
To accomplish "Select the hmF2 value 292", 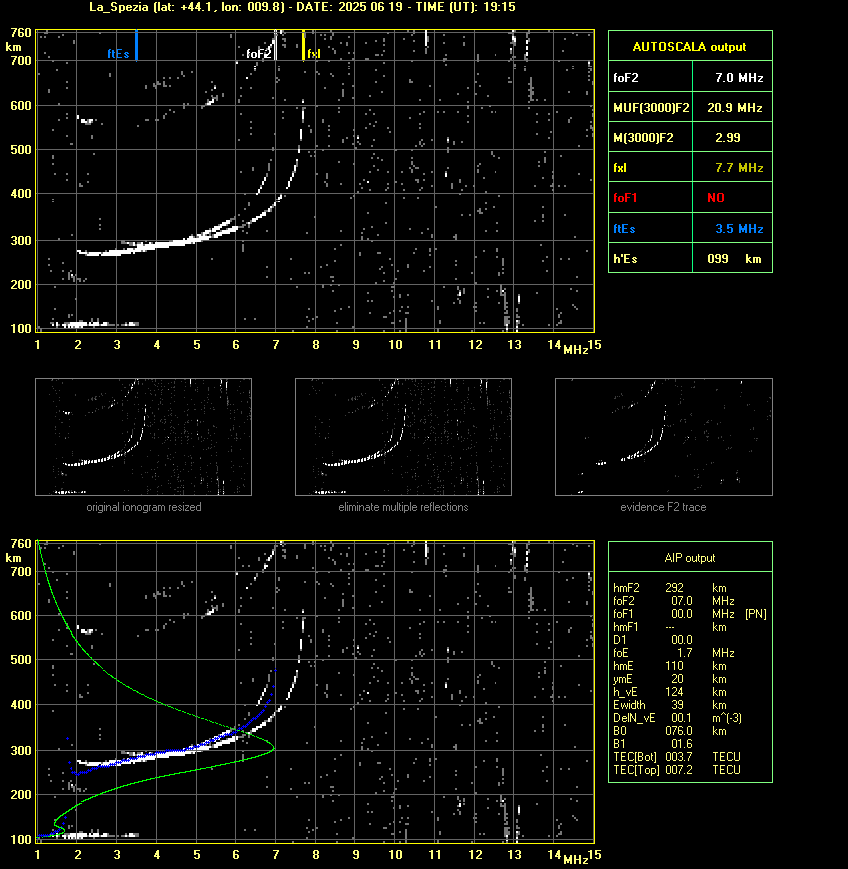I will pyautogui.click(x=675, y=587).
